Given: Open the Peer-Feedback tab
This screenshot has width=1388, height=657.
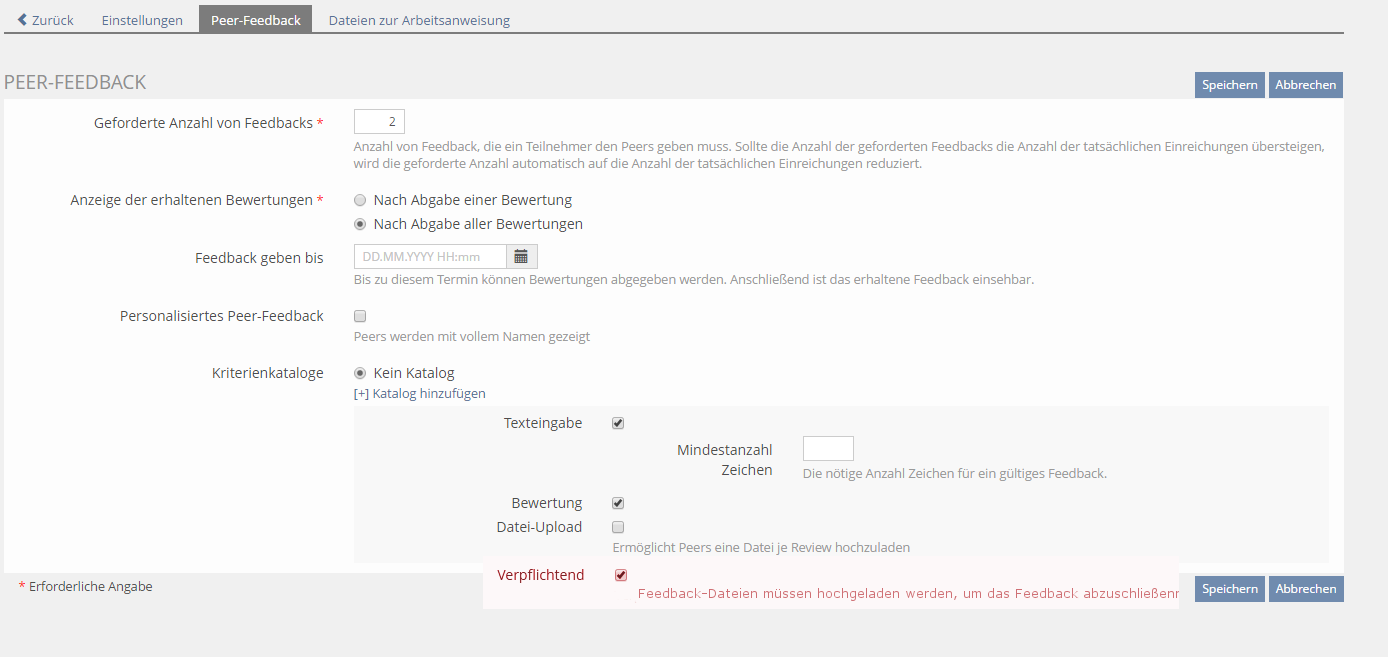Looking at the screenshot, I should (x=255, y=20).
